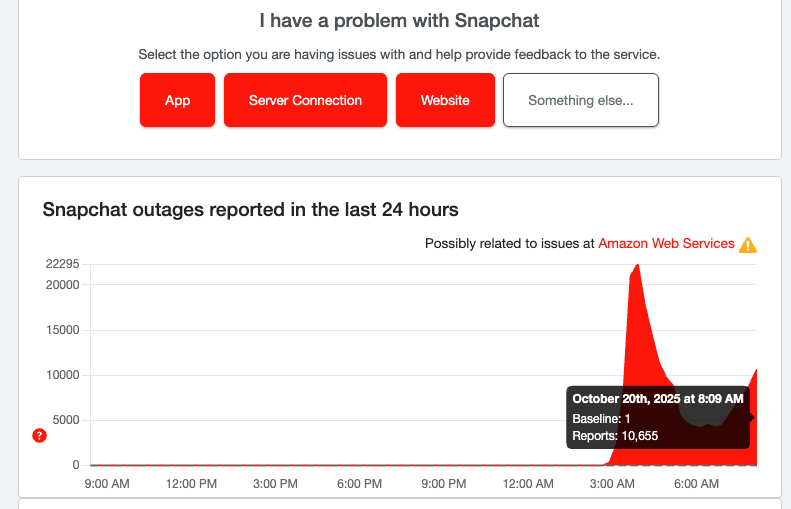Viewport: 791px width, 509px height.
Task: Click the 12:00 AM time axis label
Action: 527,484
